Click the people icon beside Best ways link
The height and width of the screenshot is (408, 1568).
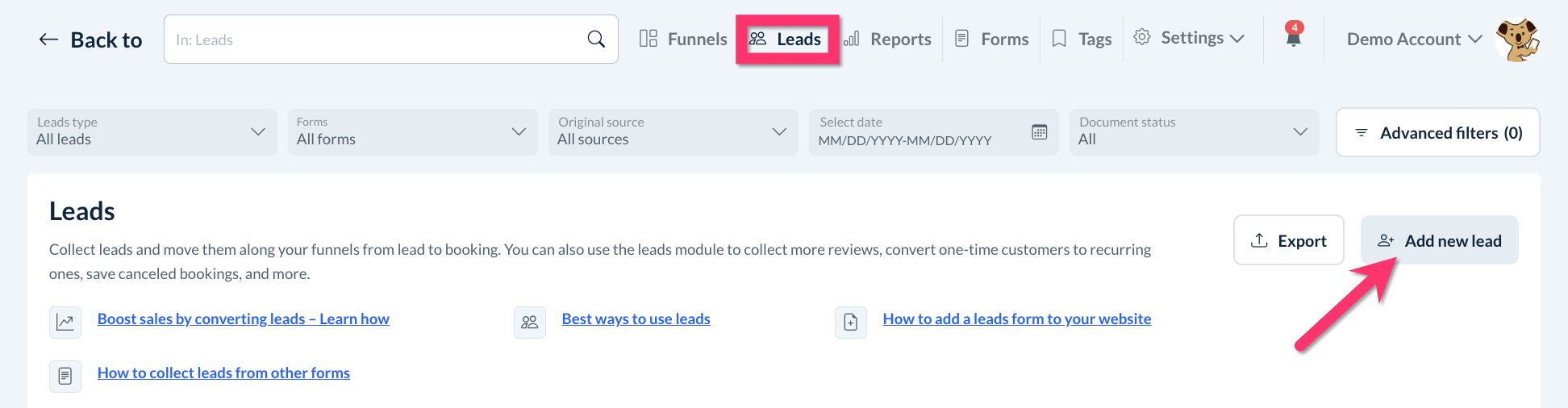(530, 323)
